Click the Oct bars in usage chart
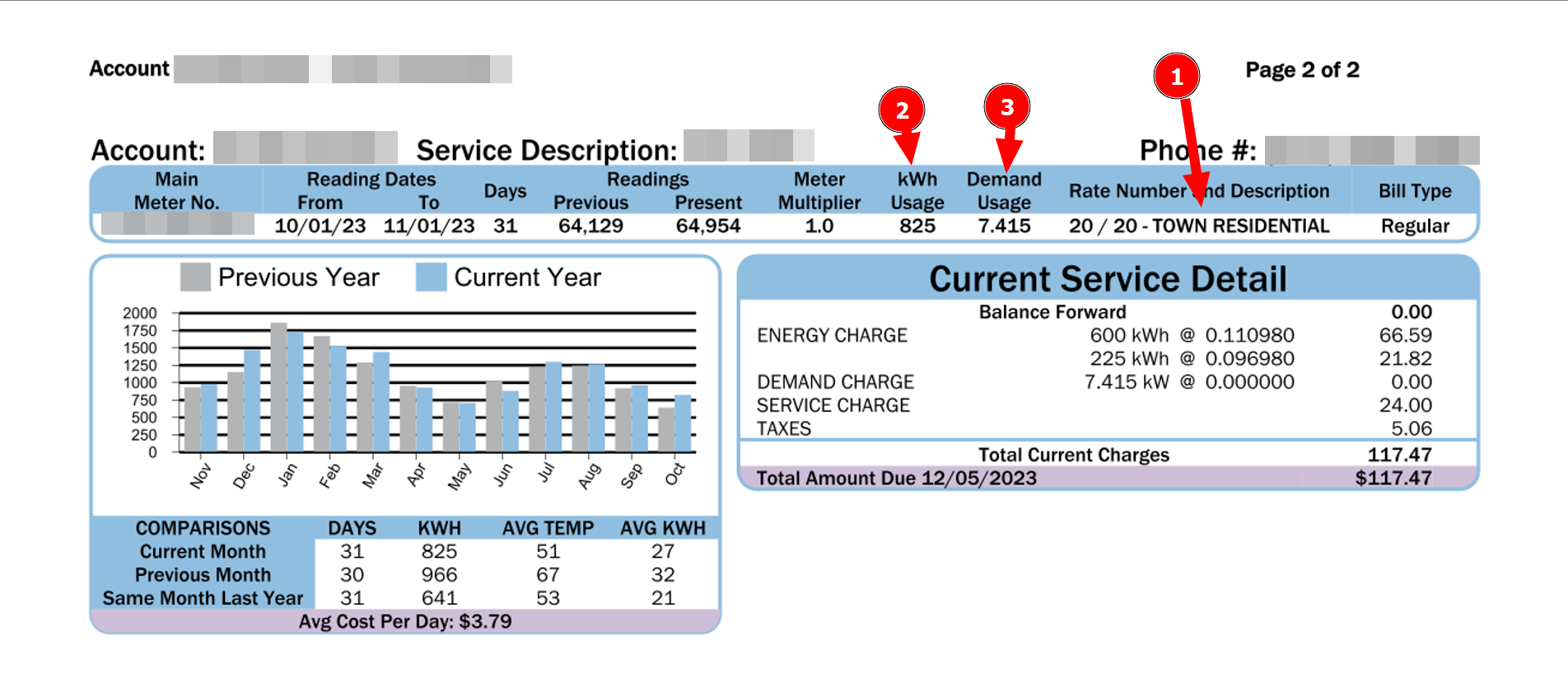 click(x=674, y=423)
